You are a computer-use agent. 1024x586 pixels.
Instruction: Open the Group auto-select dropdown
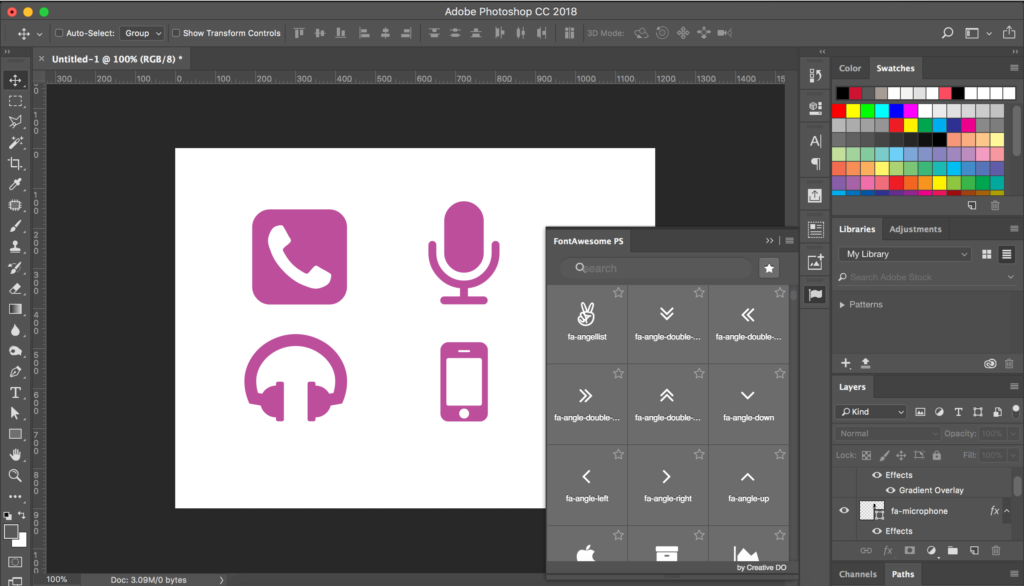pyautogui.click(x=143, y=33)
